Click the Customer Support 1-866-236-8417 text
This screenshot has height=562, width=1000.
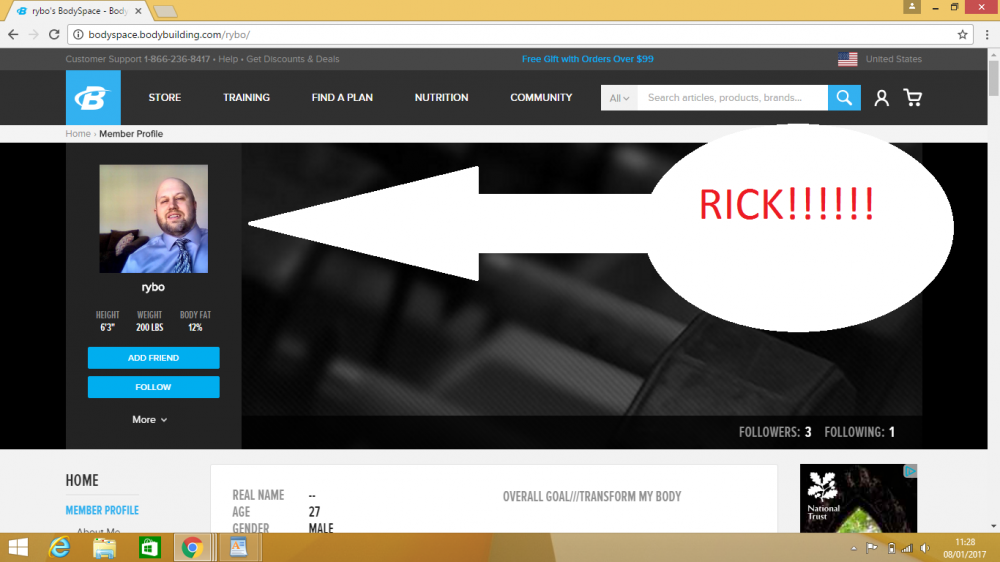(138, 59)
